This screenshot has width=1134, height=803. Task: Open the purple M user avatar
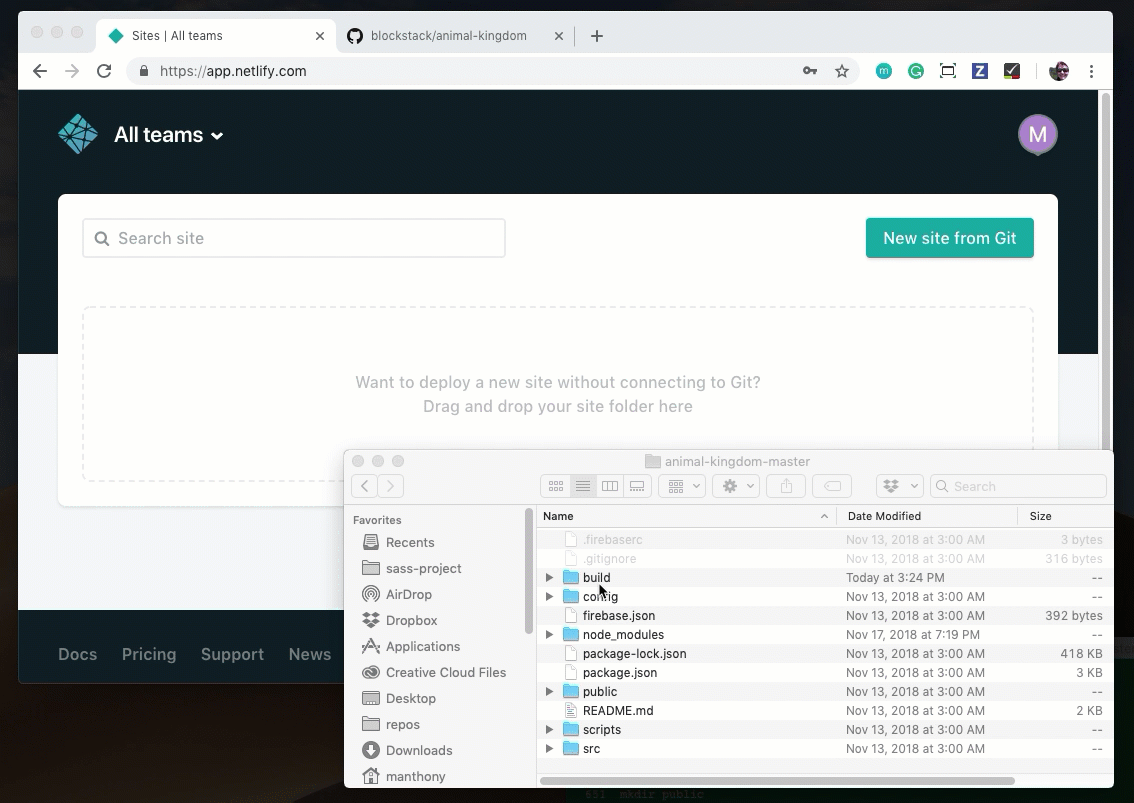(x=1037, y=134)
